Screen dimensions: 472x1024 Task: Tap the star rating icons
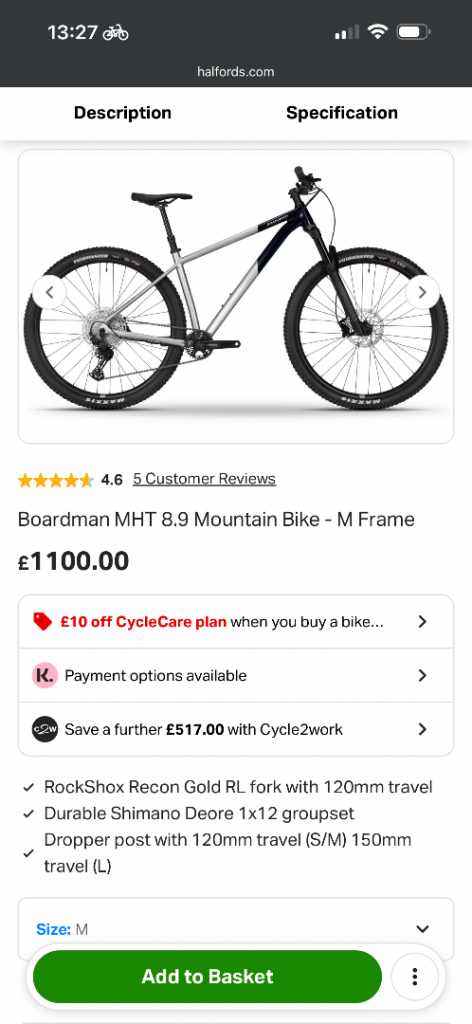(x=56, y=480)
